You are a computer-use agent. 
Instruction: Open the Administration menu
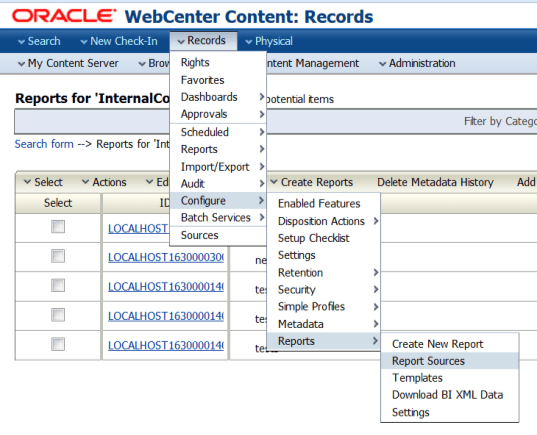tap(417, 63)
